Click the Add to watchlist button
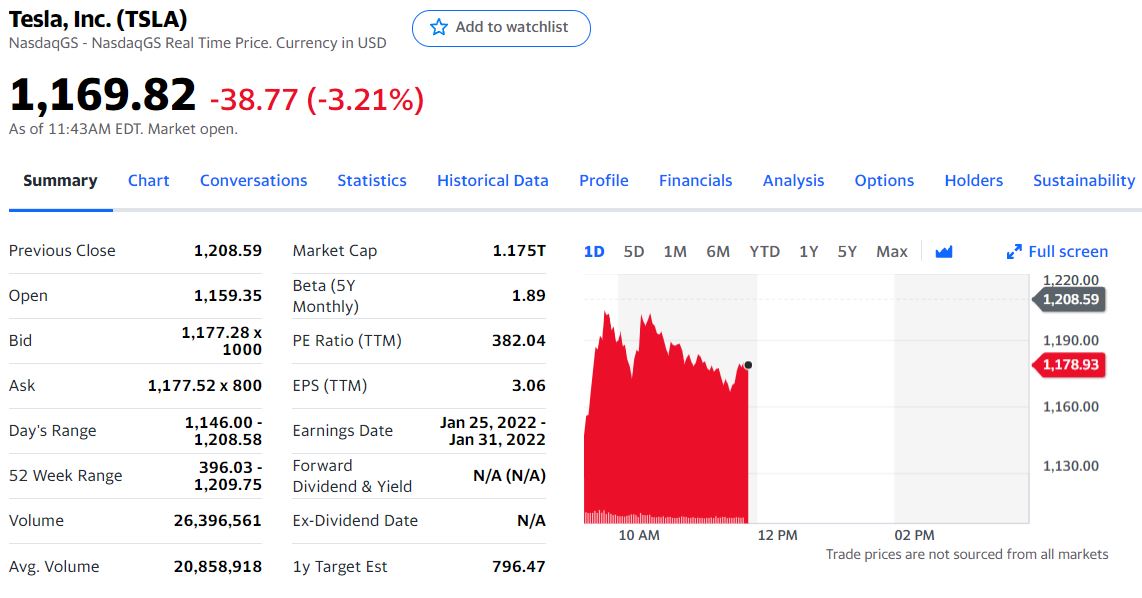The height and width of the screenshot is (598, 1142). click(501, 28)
